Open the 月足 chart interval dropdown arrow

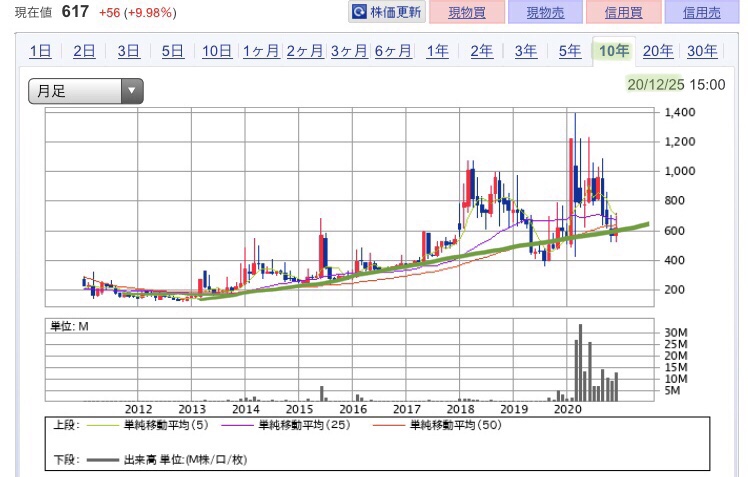point(132,91)
